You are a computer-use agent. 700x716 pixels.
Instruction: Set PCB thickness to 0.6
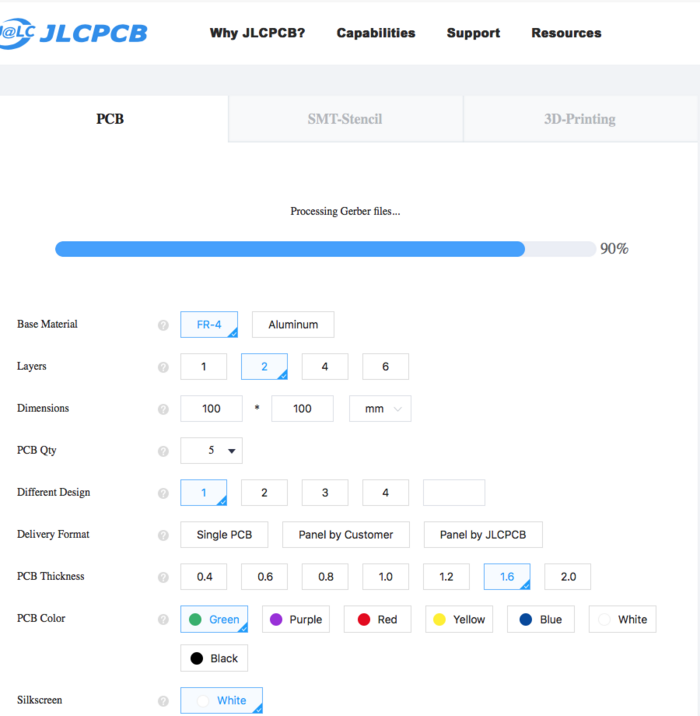[x=264, y=576]
